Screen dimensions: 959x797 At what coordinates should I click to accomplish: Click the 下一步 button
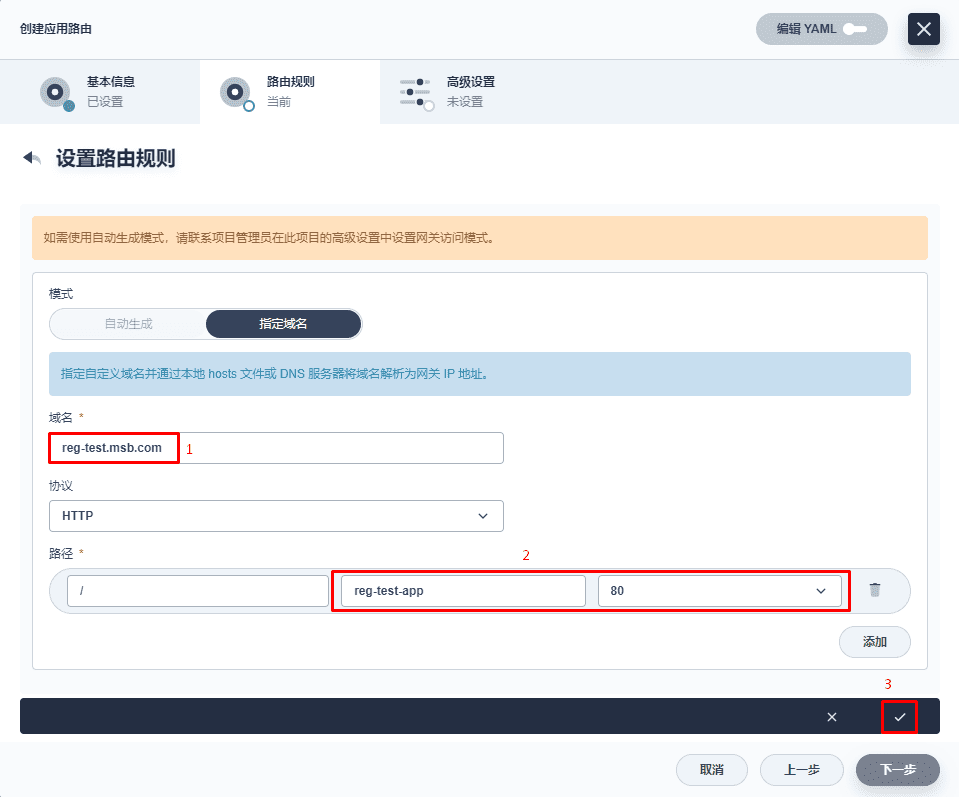pyautogui.click(x=898, y=769)
